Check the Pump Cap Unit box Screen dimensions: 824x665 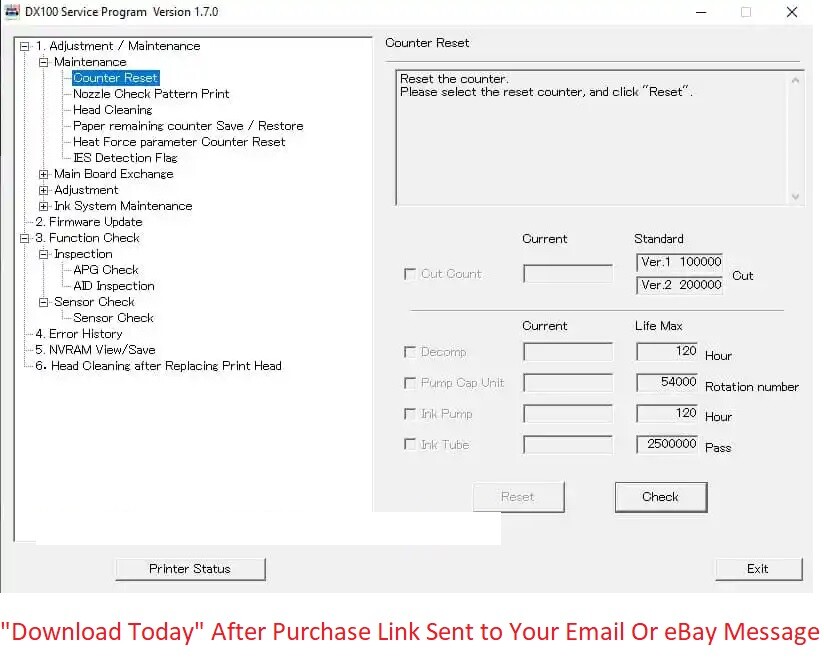[x=409, y=383]
